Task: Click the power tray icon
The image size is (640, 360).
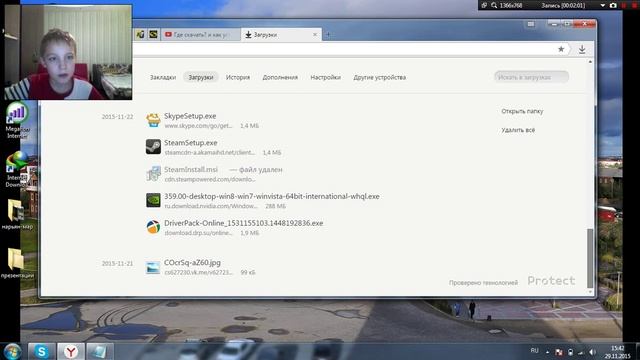Action: 570,352
